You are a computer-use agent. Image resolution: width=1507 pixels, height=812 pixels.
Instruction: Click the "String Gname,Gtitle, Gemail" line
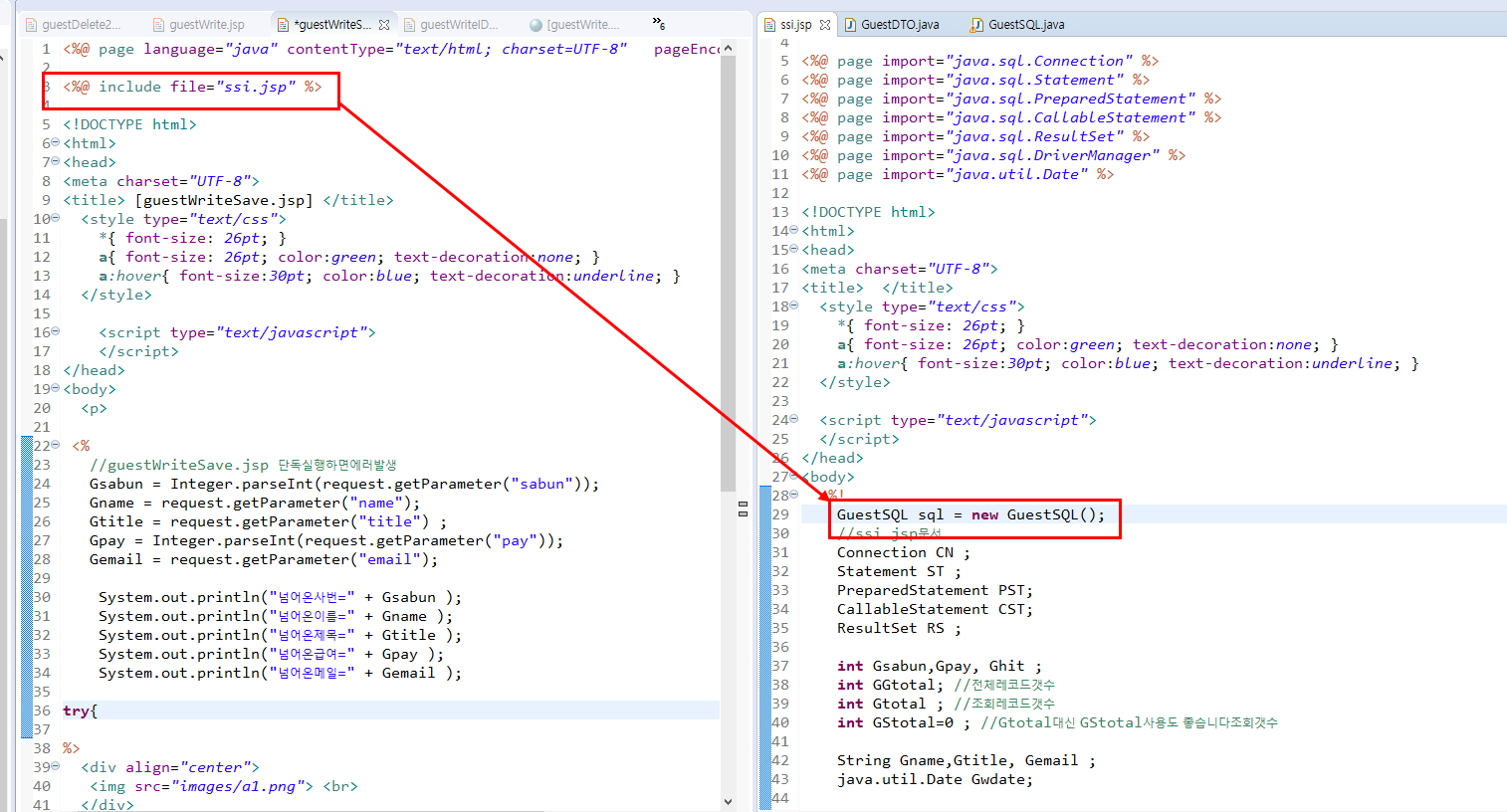coord(967,760)
